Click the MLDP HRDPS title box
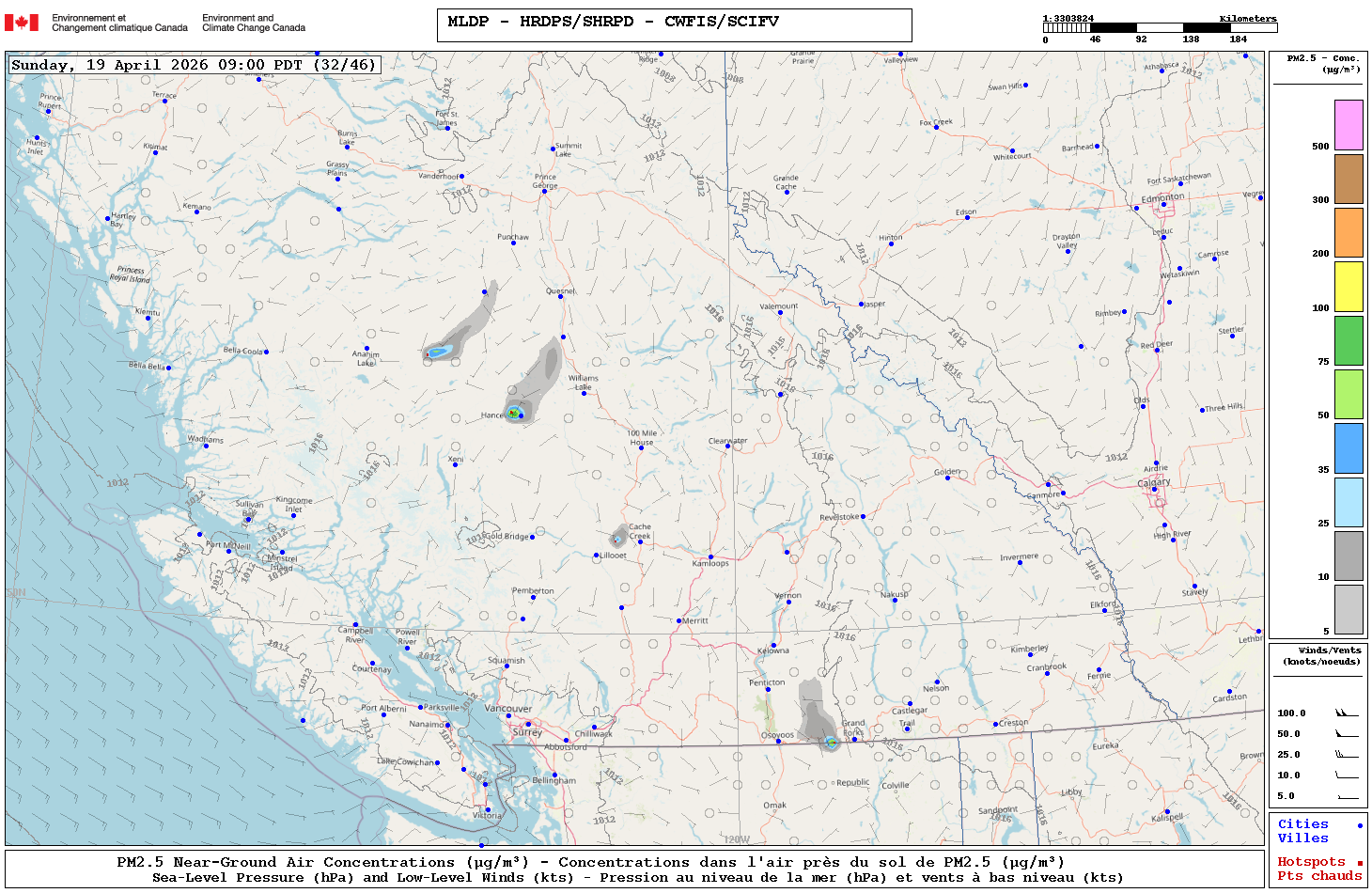The image size is (1372, 893). click(674, 24)
